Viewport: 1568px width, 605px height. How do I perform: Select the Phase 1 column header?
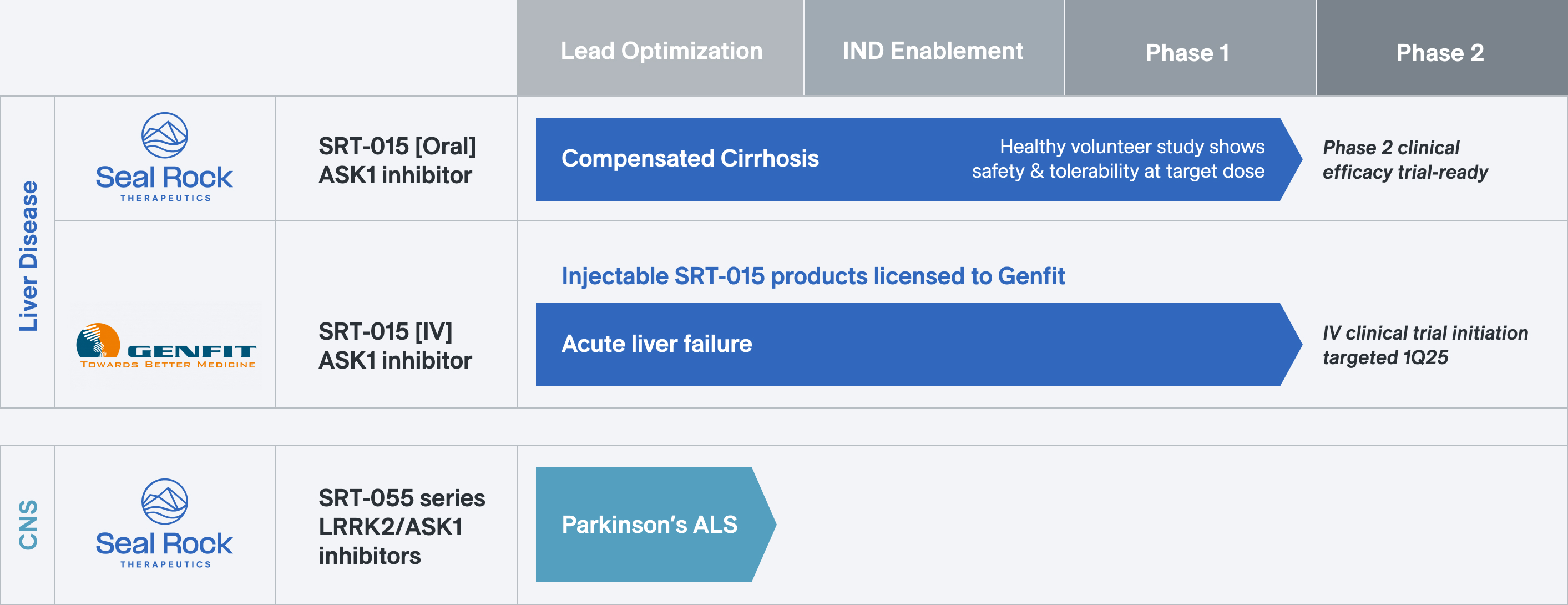1190,48
